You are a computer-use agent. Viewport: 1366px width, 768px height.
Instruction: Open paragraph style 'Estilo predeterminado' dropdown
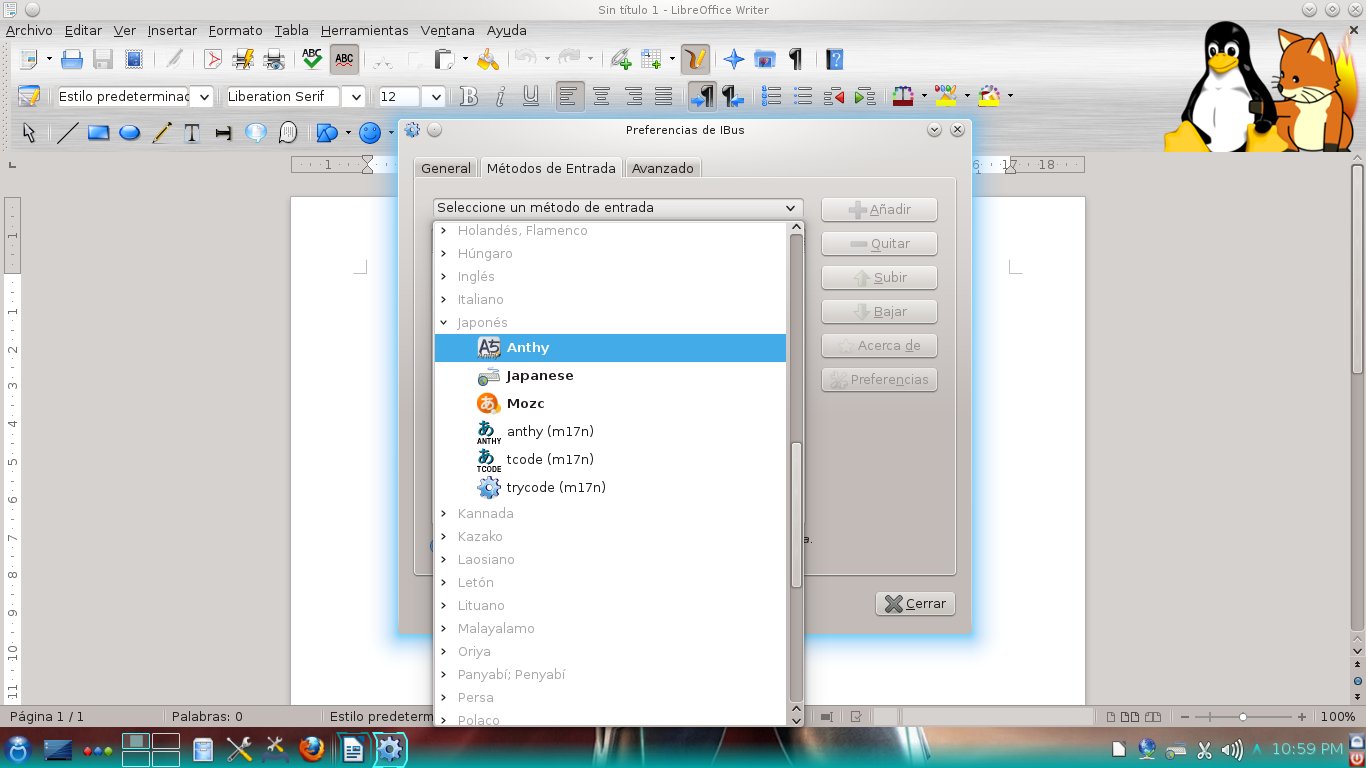203,96
